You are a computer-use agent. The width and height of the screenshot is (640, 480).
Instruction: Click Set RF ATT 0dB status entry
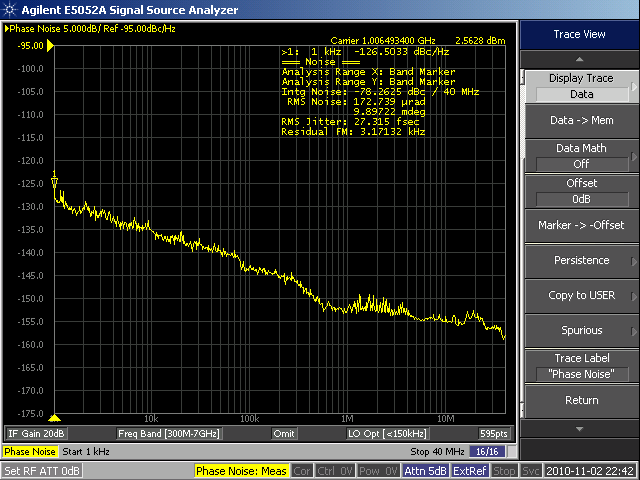coord(41,471)
